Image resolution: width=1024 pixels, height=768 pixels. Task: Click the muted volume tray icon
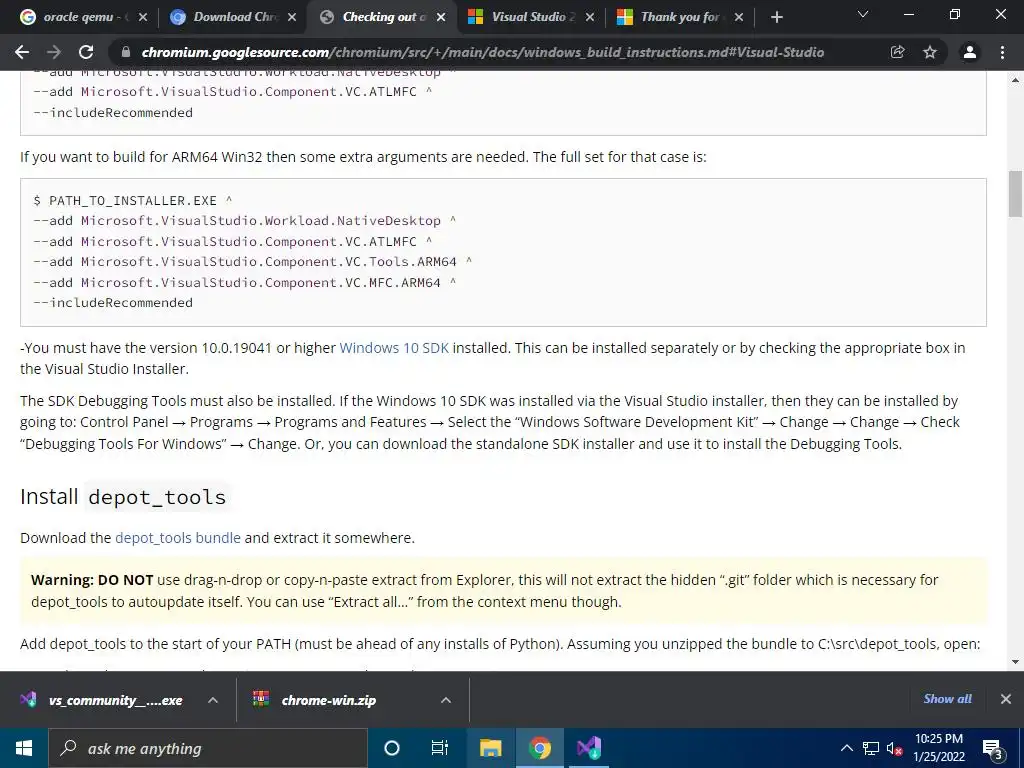point(894,748)
